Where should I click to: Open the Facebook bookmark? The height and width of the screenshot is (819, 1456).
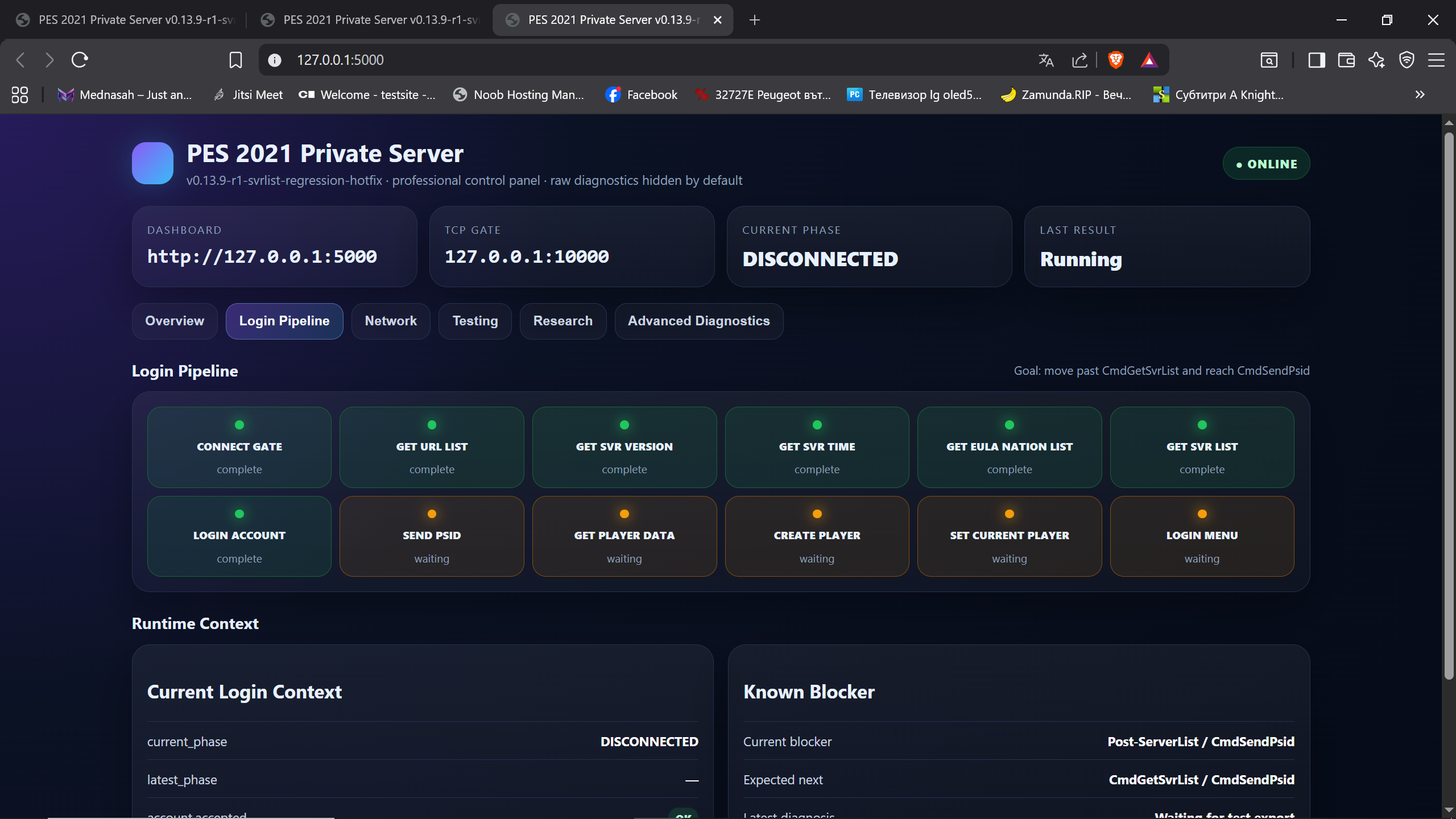[x=642, y=94]
